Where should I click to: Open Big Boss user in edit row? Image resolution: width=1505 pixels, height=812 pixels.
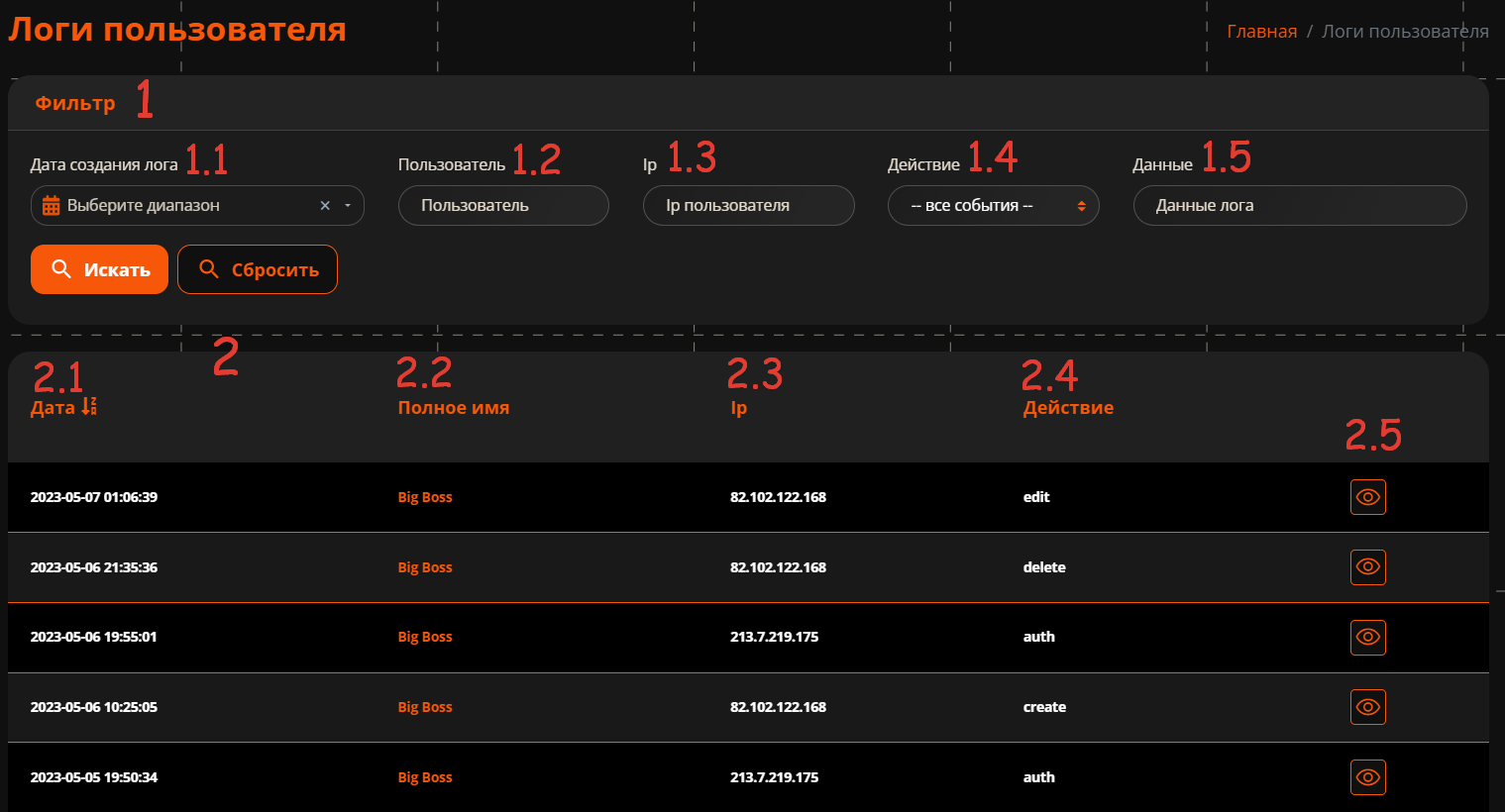[x=425, y=497]
